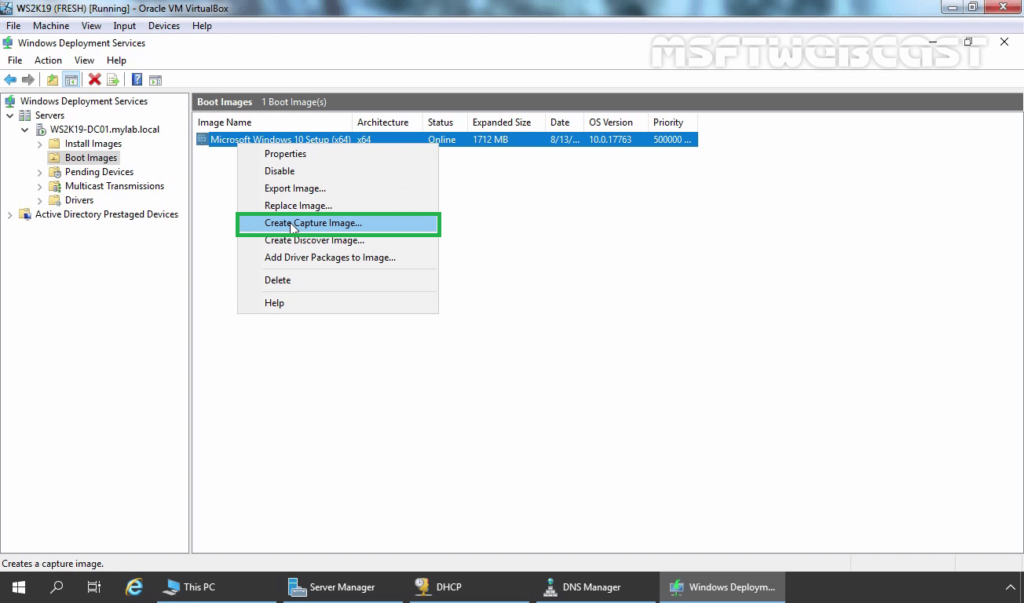1024x603 pixels.
Task: Click the red Delete X toolbar icon
Action: point(95,80)
